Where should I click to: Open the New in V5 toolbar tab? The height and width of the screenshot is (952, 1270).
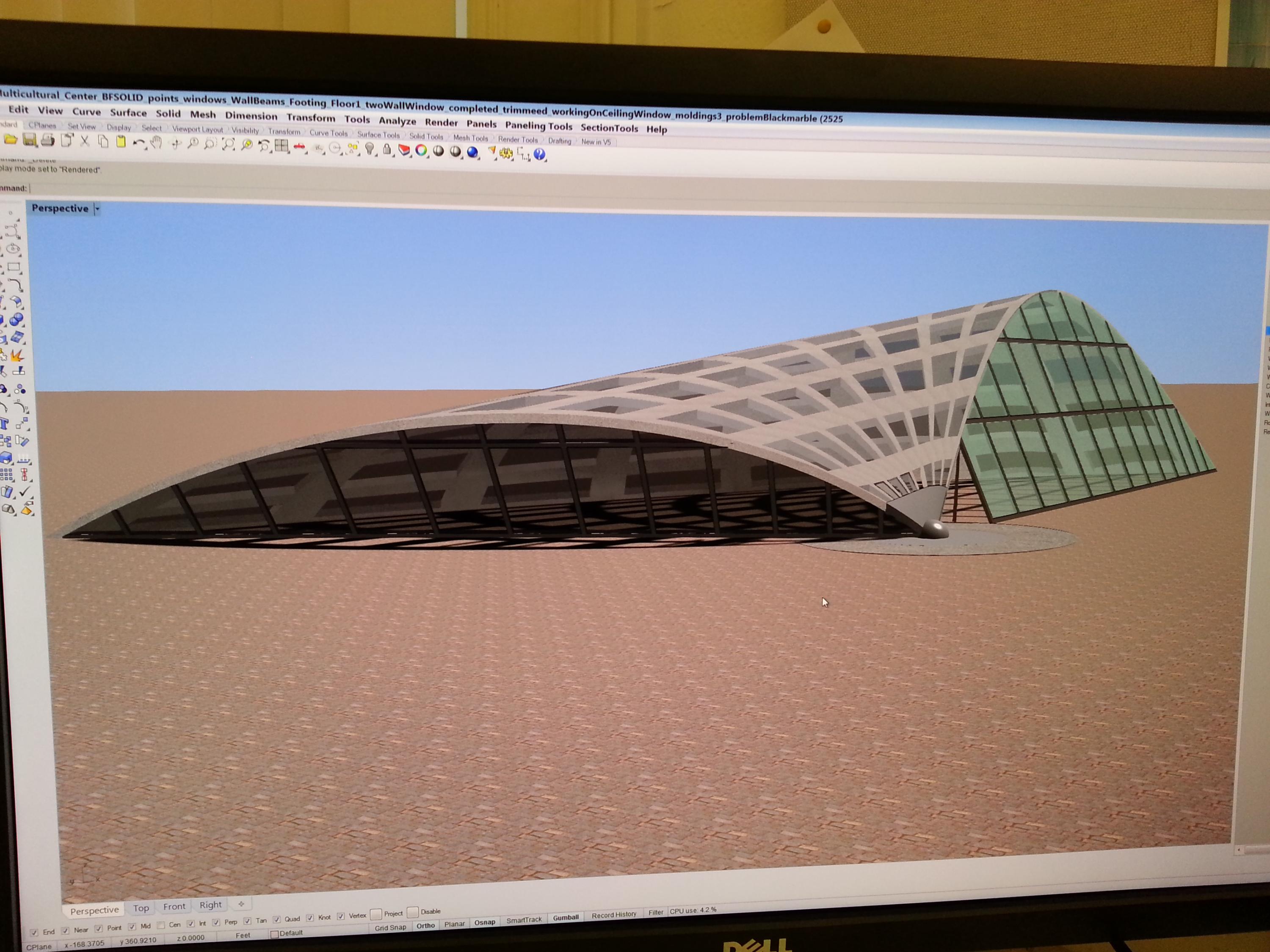click(x=596, y=142)
